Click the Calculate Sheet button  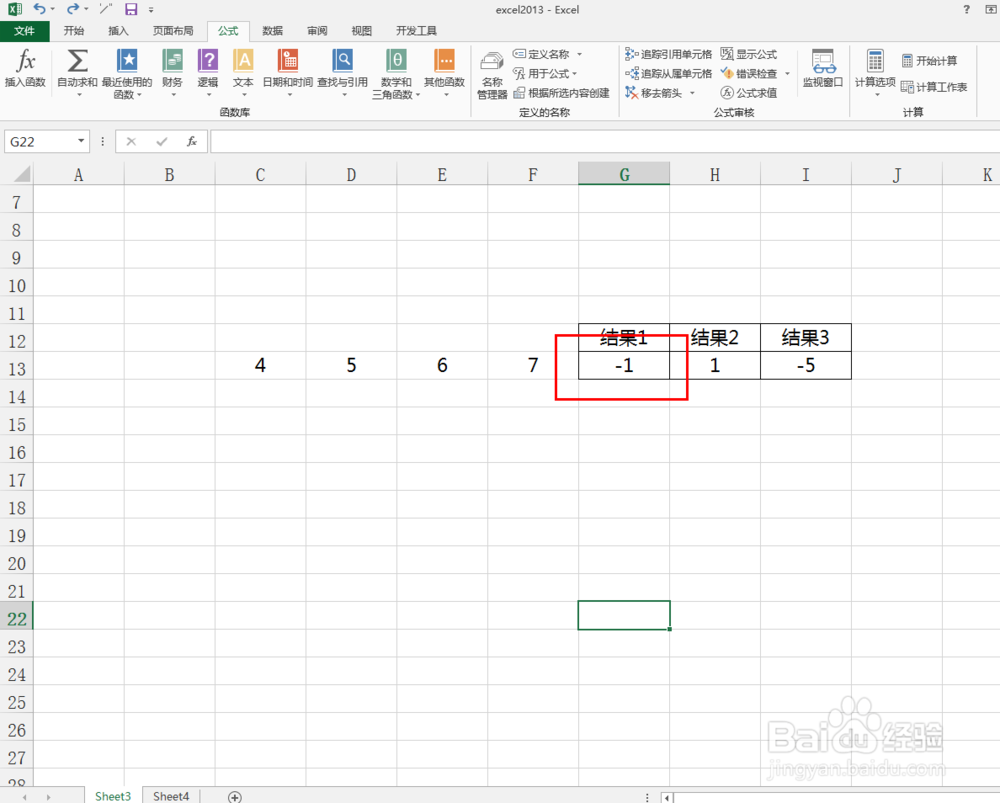coord(936,87)
